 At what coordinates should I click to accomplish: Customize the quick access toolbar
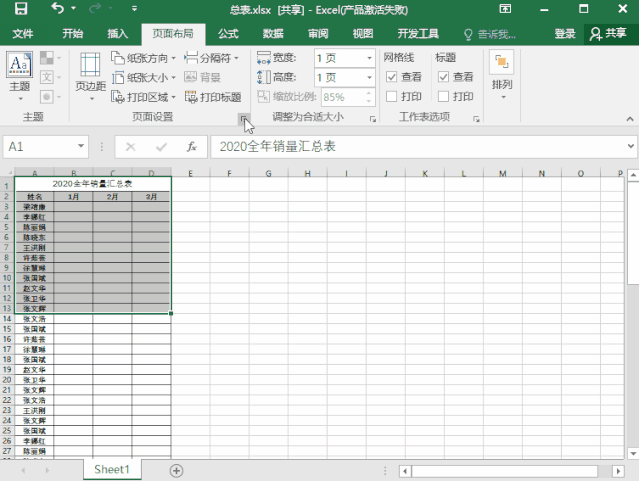[134, 8]
